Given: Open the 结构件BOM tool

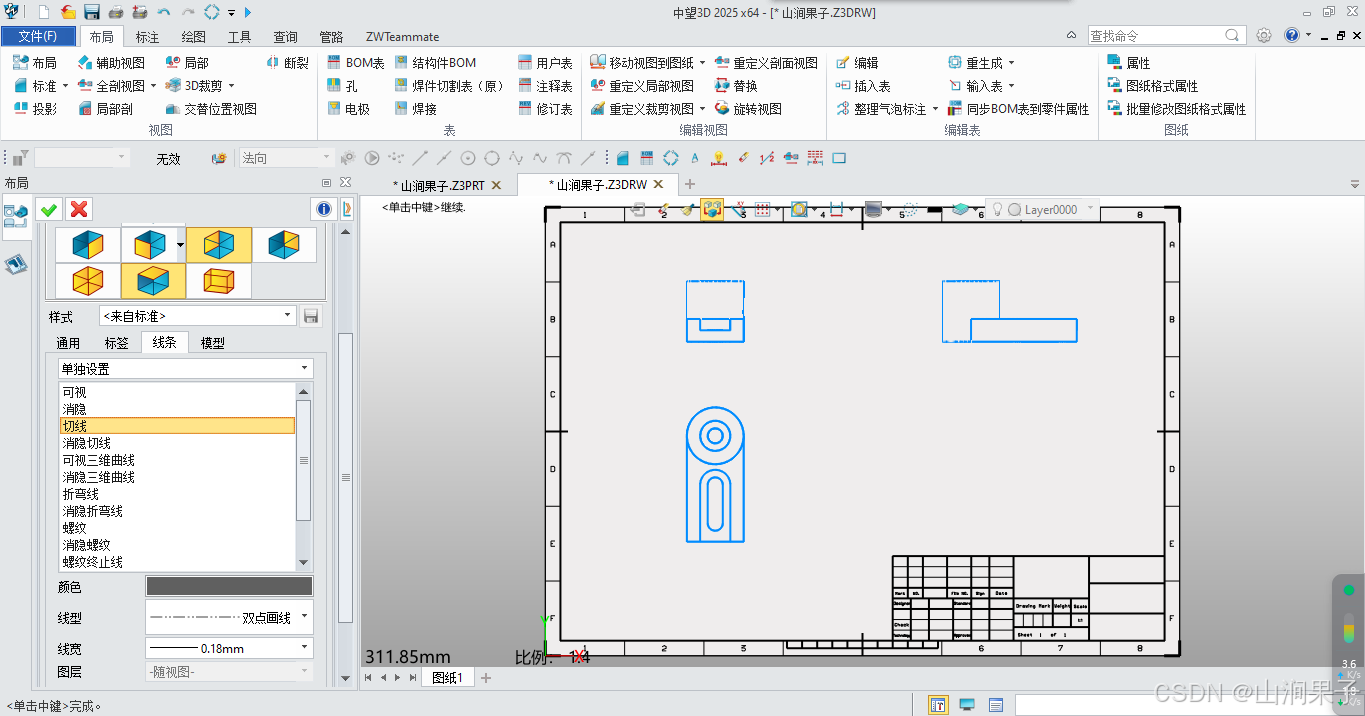Looking at the screenshot, I should coord(435,63).
